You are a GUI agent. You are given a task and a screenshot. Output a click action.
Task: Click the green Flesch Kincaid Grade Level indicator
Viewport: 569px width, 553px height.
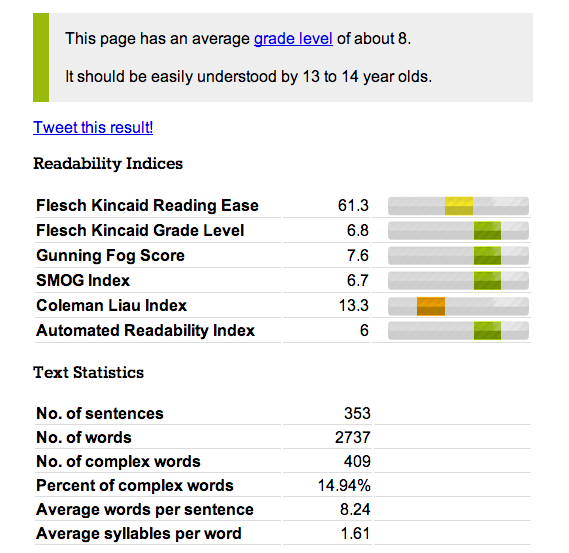coord(487,231)
